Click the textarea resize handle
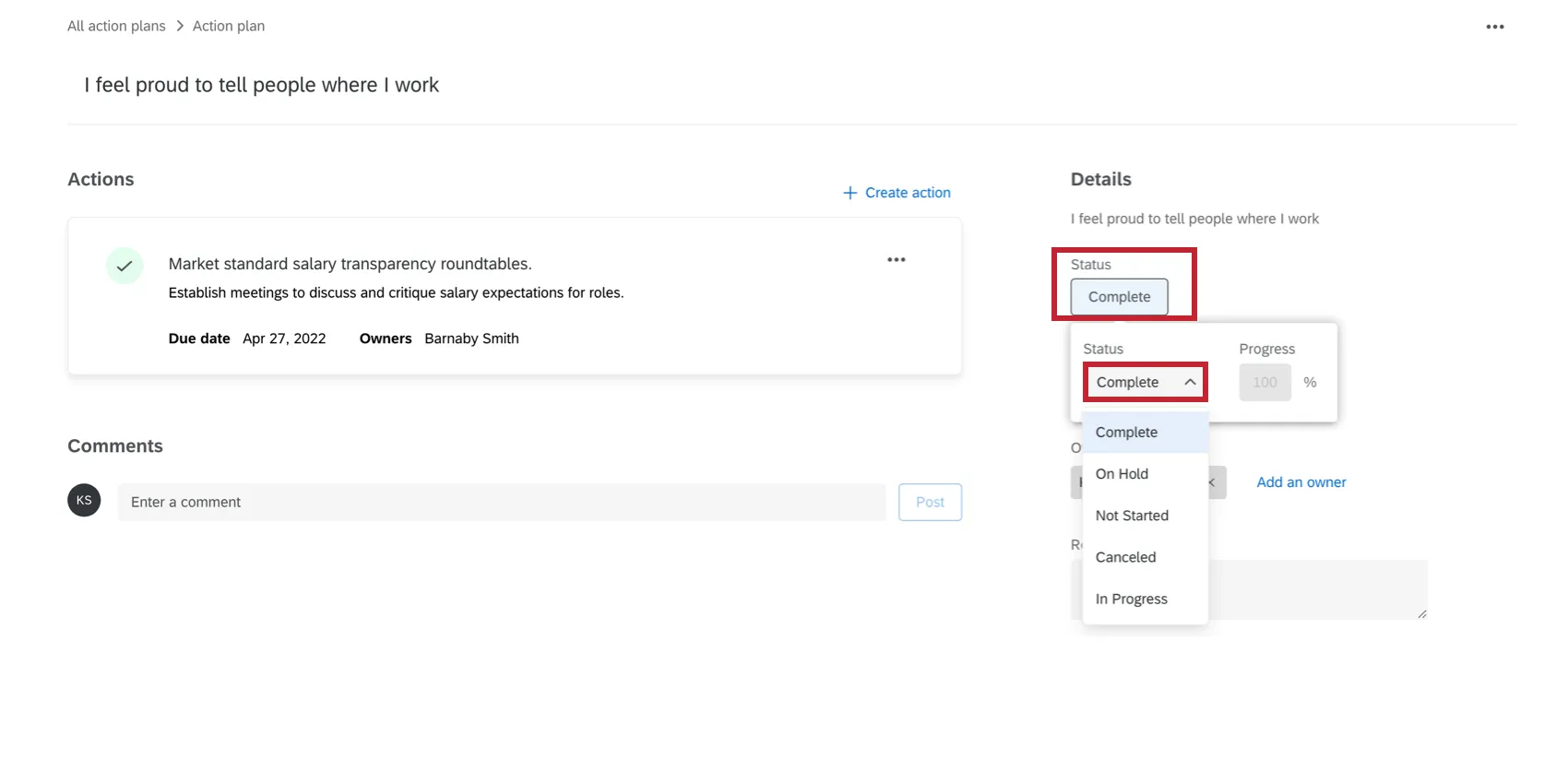 click(1421, 613)
